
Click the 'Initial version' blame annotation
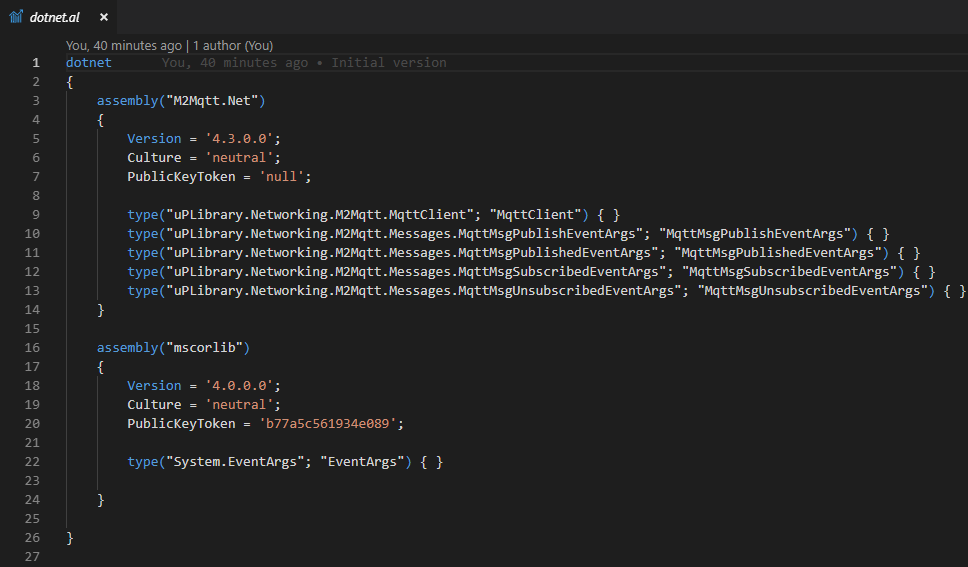[388, 62]
